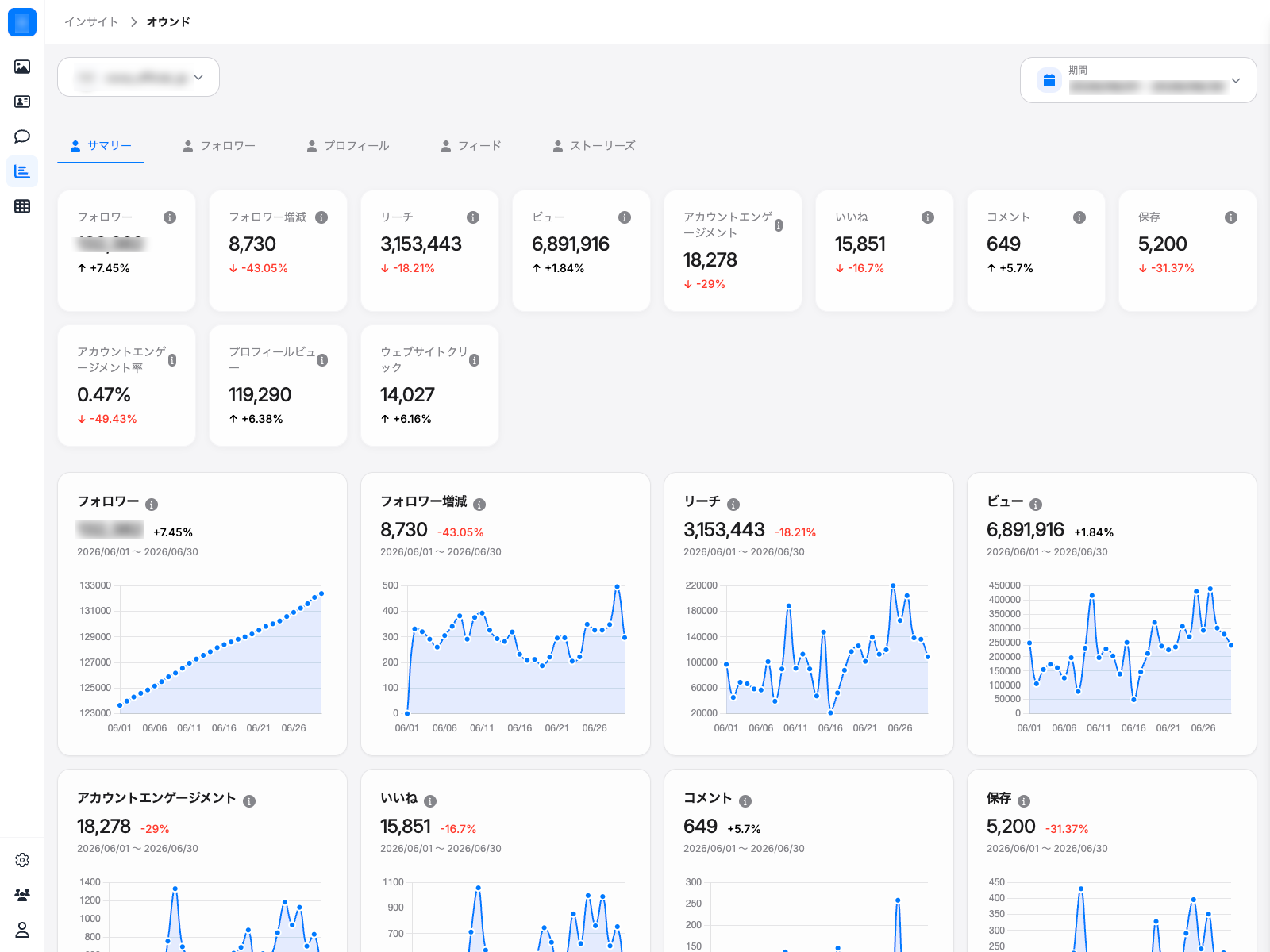Open the chat bubble sidebar icon

pos(22,136)
